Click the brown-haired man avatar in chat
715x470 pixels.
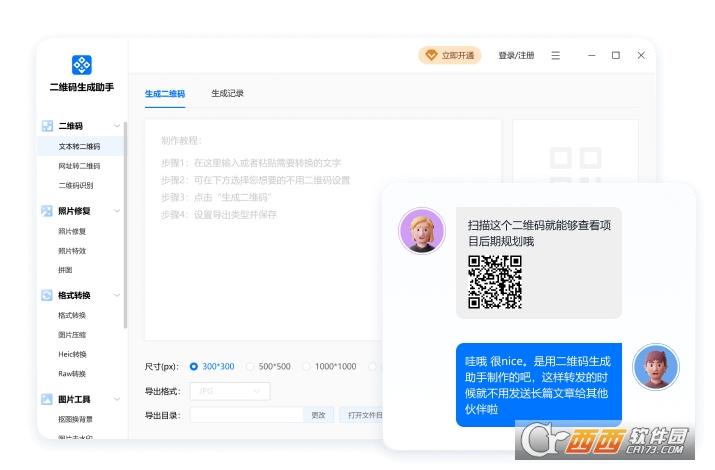pos(656,367)
